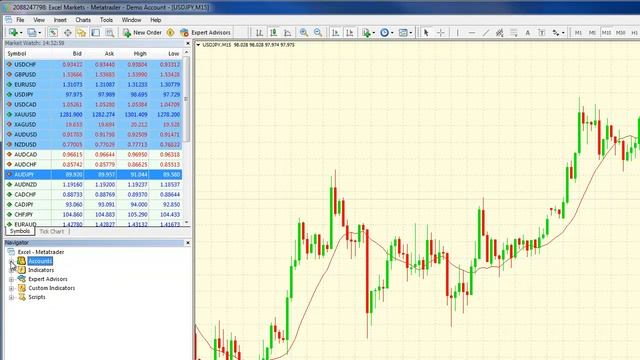Toggle the Market Watch window icon
Screen dimensions: 640x360
click(53, 32)
